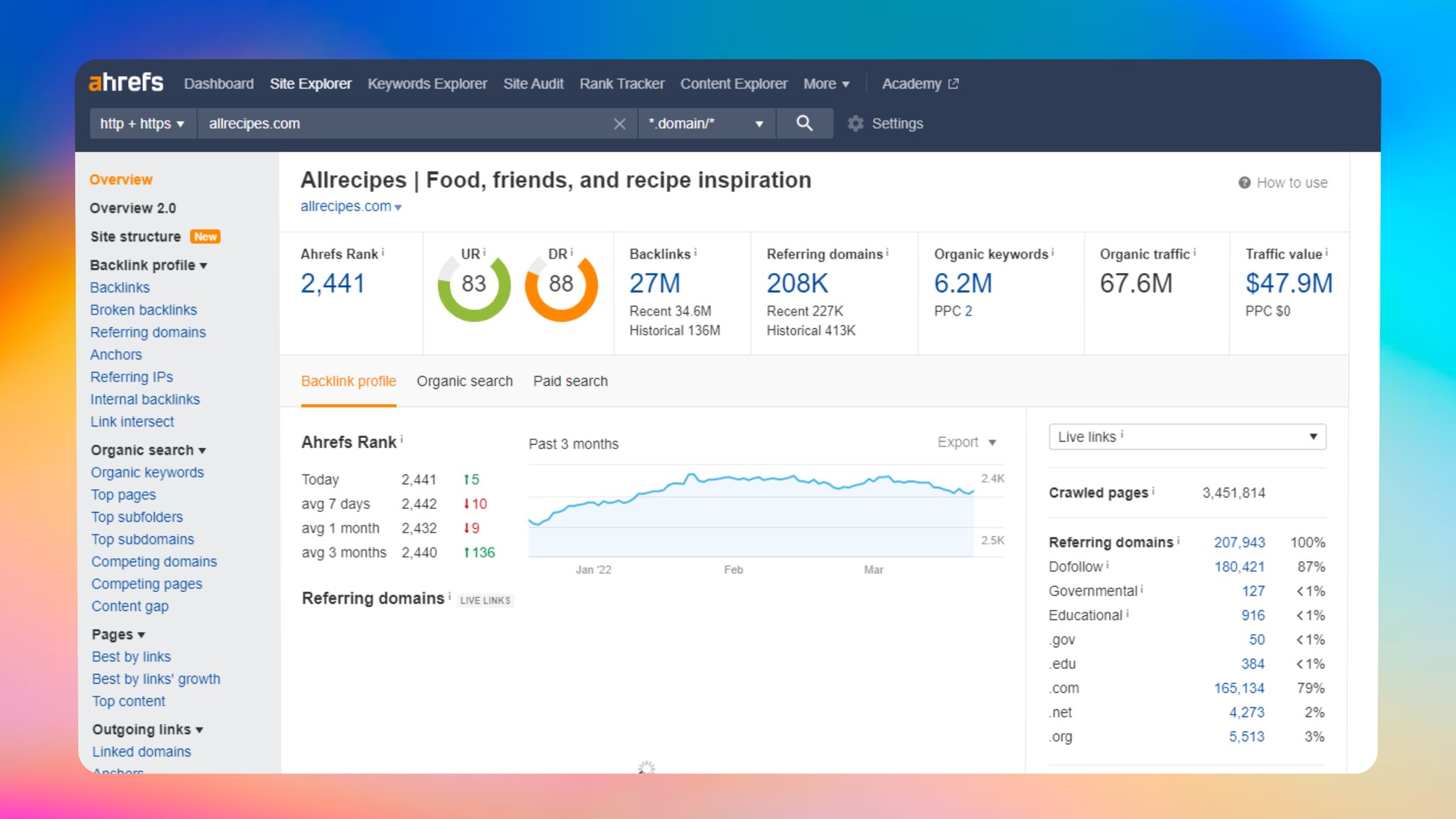The width and height of the screenshot is (1456, 819).
Task: Open Settings with the gear icon
Action: 855,124
